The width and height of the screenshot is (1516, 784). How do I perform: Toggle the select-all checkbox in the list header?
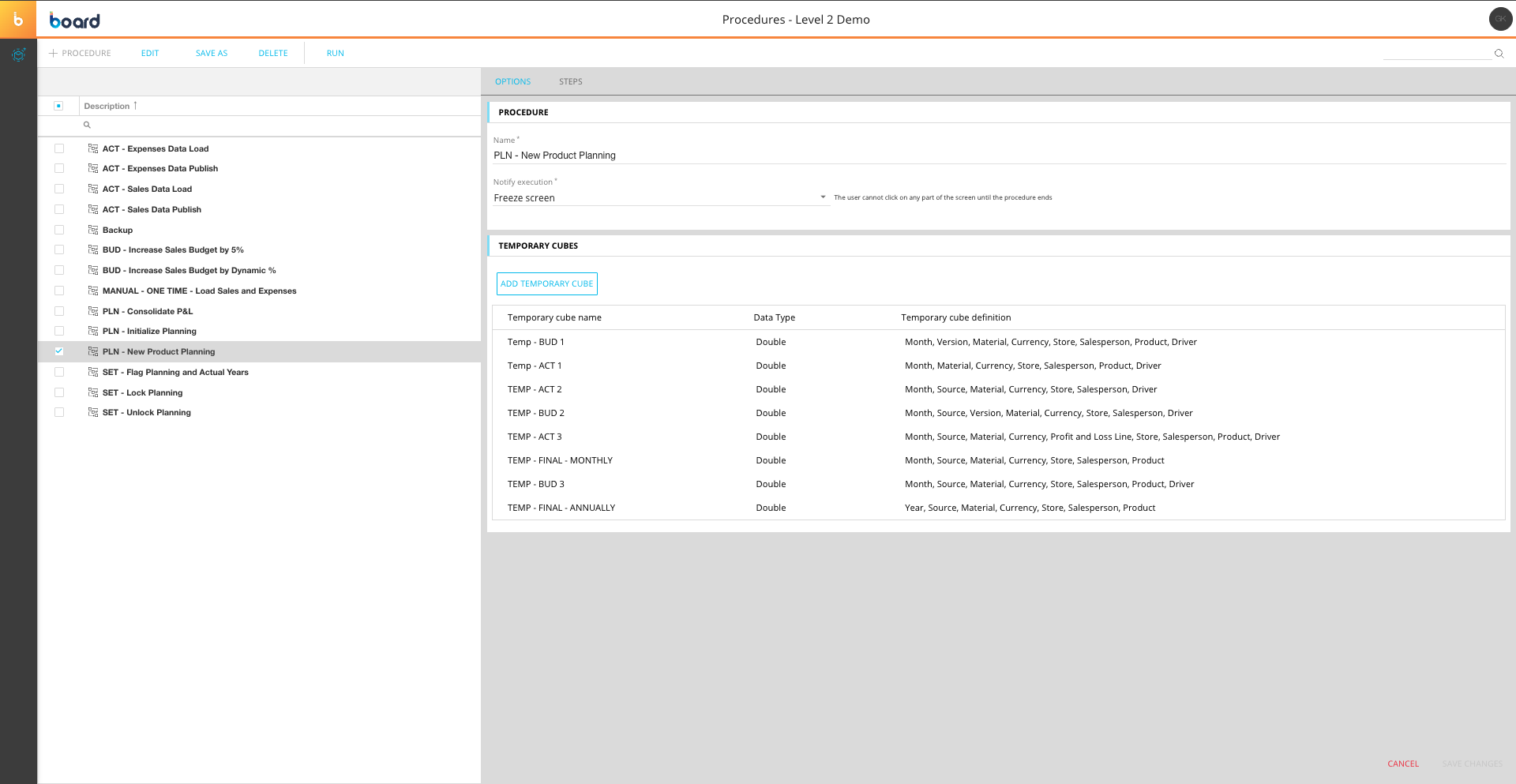(x=58, y=106)
